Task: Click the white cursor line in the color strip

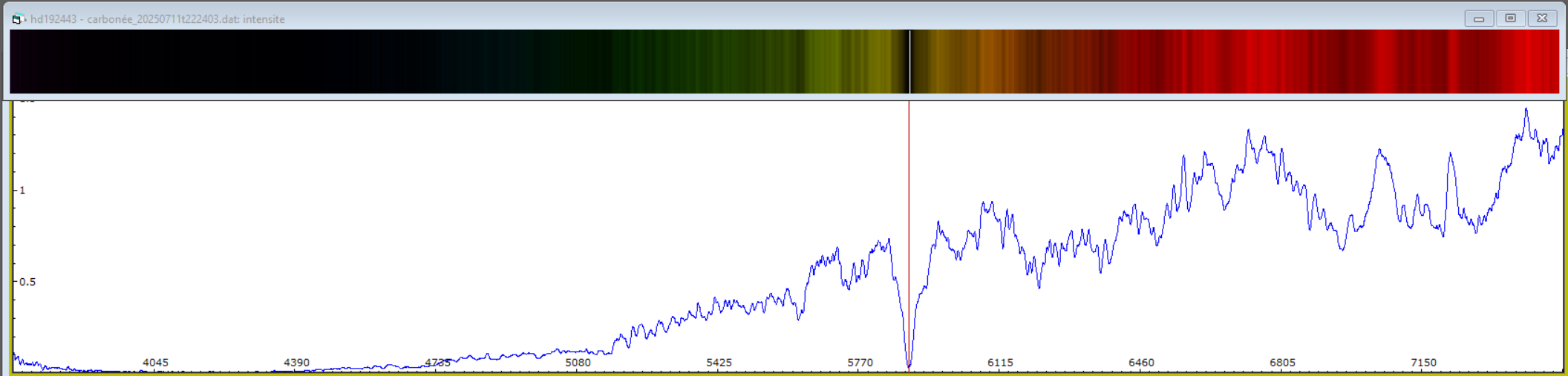Action: click(x=909, y=62)
